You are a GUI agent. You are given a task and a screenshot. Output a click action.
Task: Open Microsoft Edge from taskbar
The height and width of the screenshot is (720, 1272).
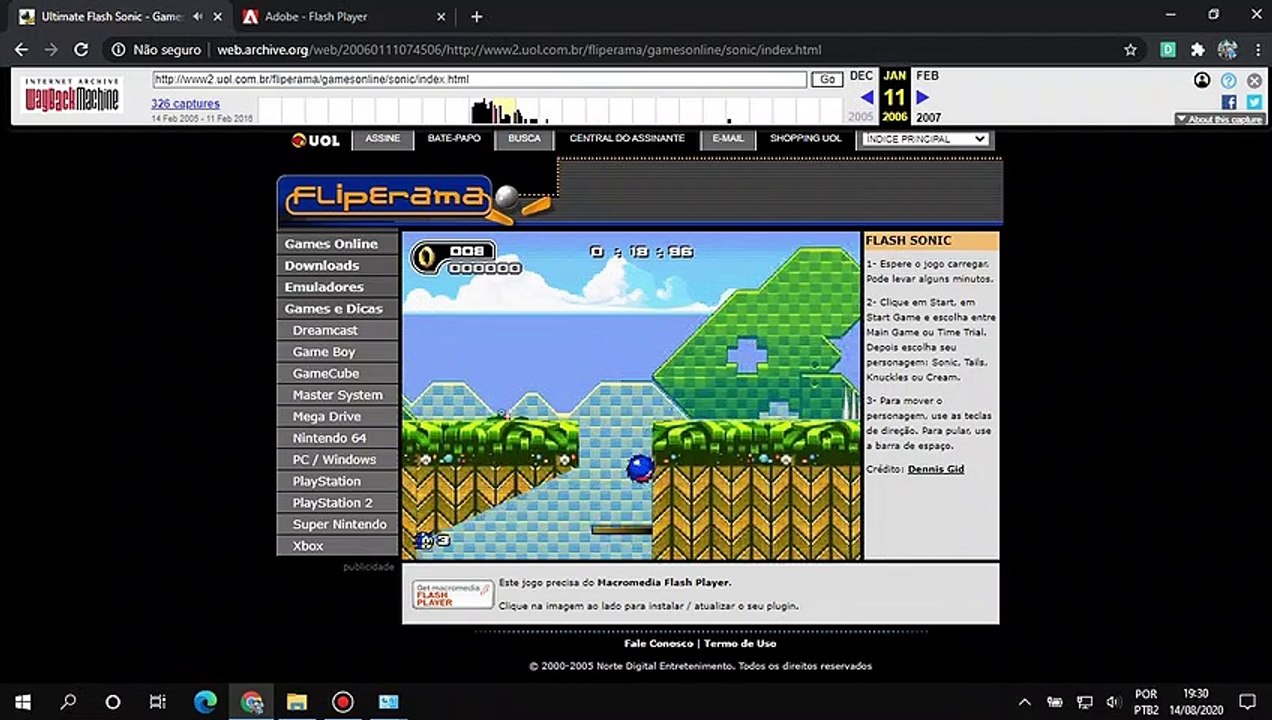tap(205, 701)
